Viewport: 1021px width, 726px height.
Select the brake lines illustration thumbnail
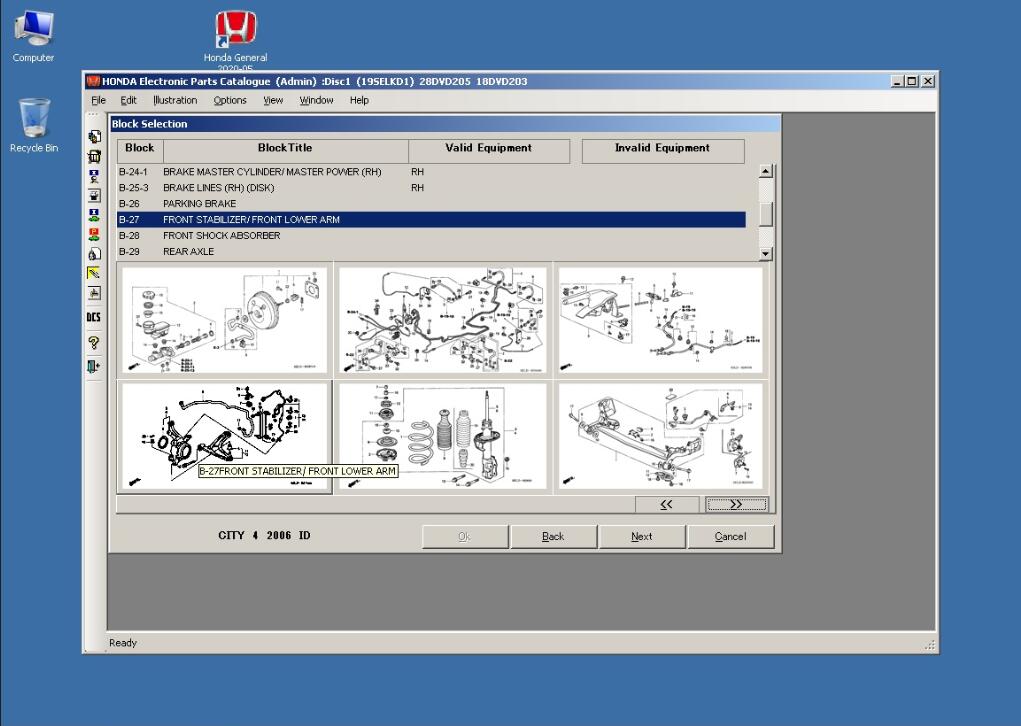(x=443, y=320)
